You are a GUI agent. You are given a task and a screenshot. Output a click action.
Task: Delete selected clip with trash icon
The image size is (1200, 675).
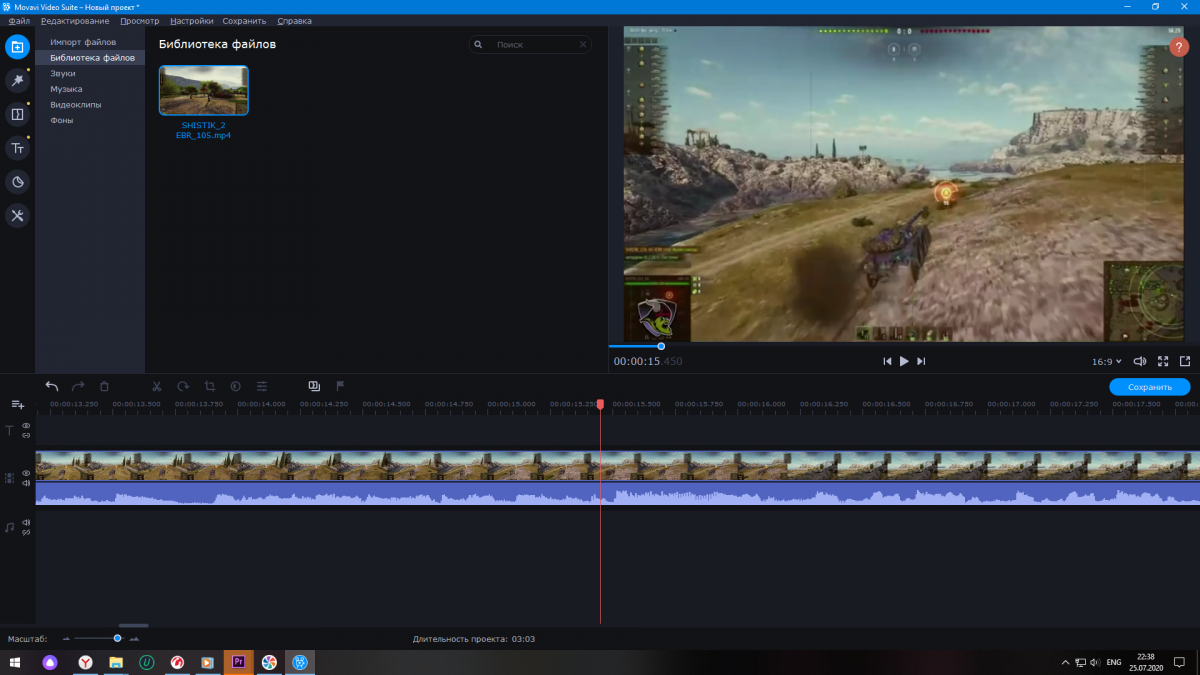tap(104, 386)
